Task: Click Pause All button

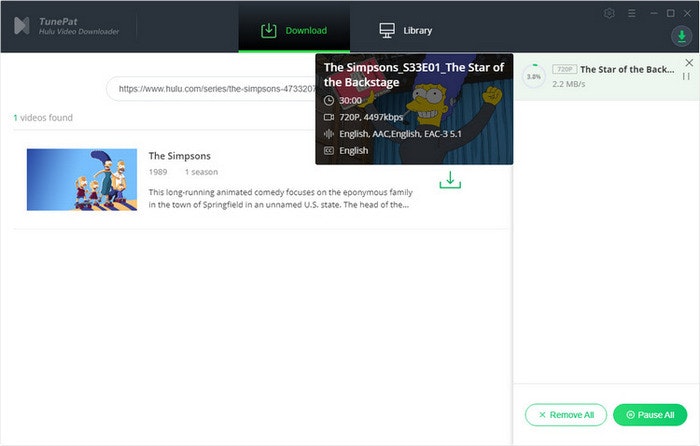Action: click(650, 415)
